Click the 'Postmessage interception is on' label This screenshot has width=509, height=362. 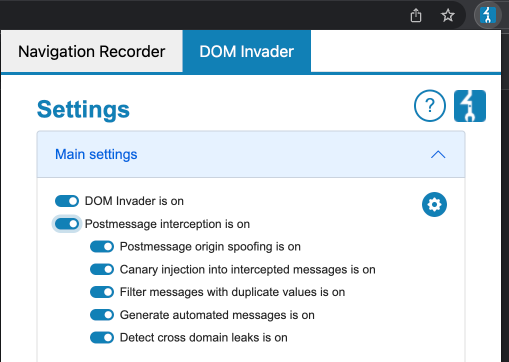(x=167, y=224)
